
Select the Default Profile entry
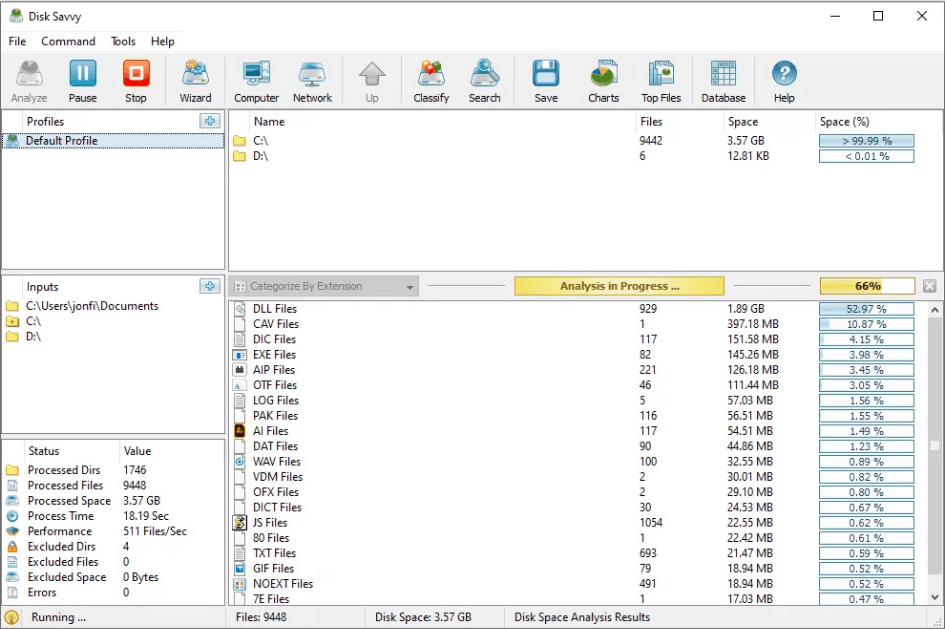point(113,141)
